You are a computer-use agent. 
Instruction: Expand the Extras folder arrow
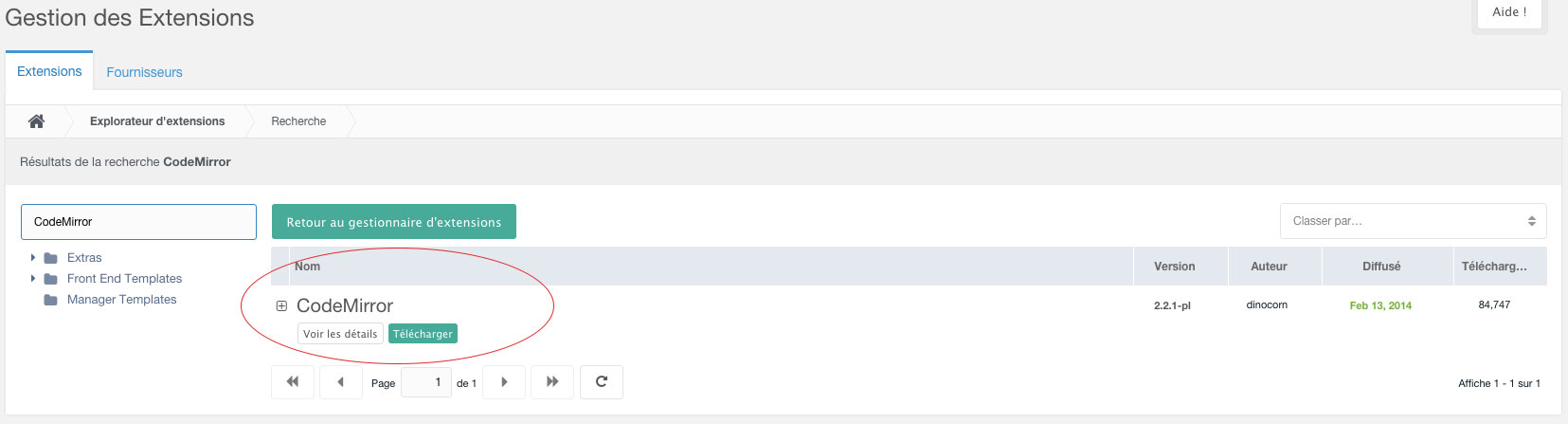(x=33, y=257)
